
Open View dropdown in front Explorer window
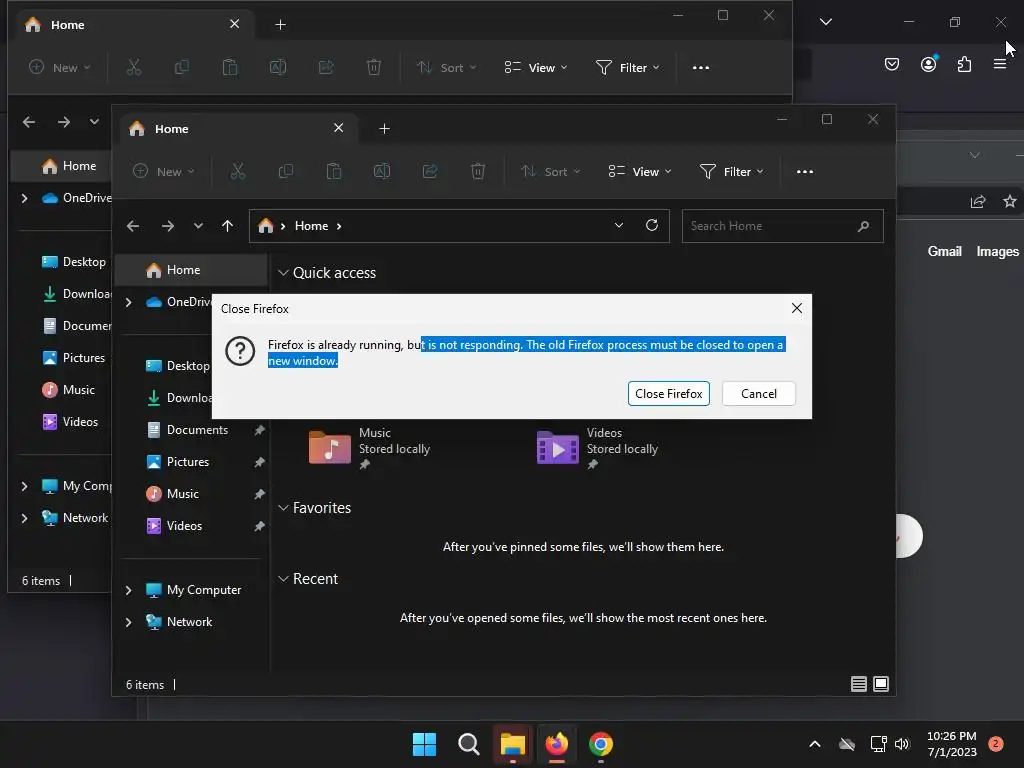click(640, 171)
